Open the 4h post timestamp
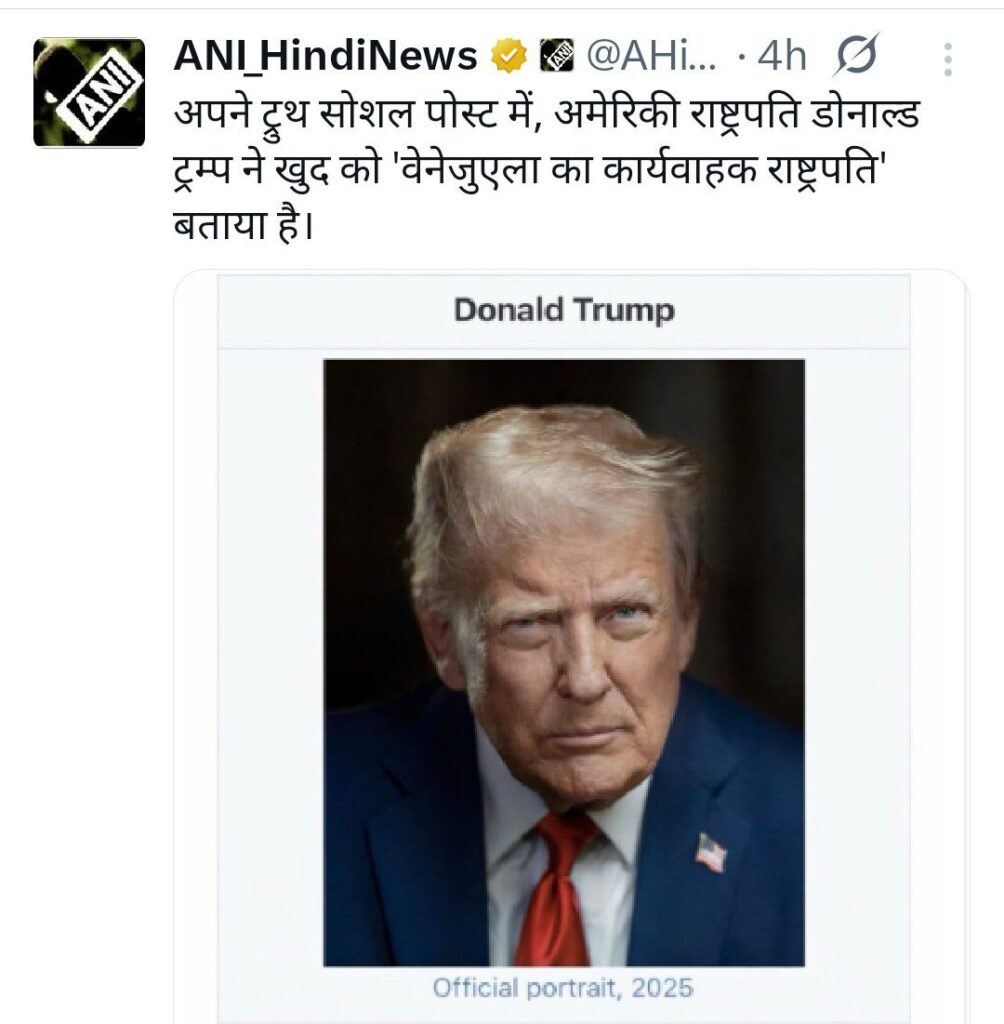Image resolution: width=1004 pixels, height=1024 pixels. [782, 56]
